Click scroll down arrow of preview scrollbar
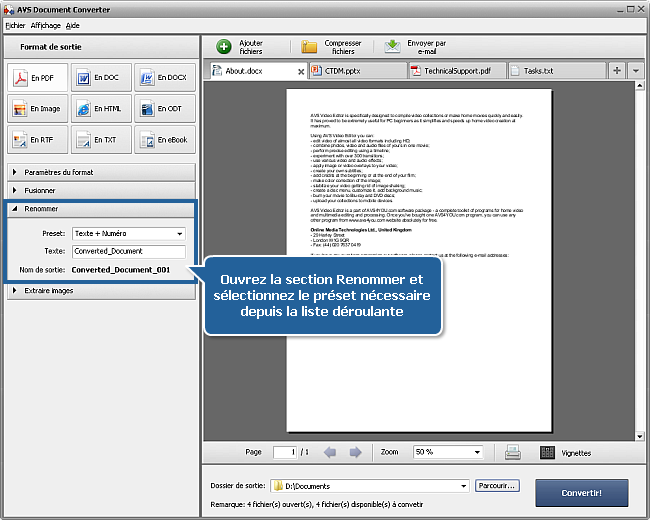Viewport: 650px width, 520px height. [640, 436]
